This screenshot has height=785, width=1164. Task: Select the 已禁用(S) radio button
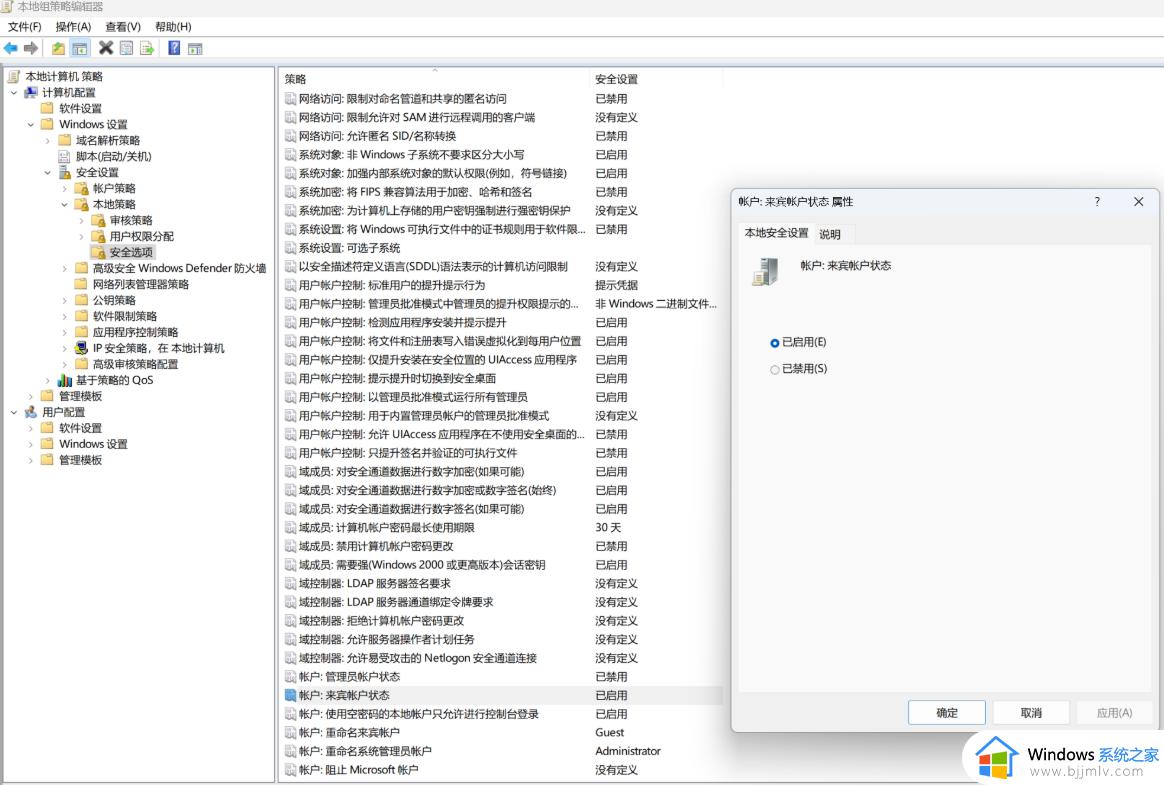point(774,370)
